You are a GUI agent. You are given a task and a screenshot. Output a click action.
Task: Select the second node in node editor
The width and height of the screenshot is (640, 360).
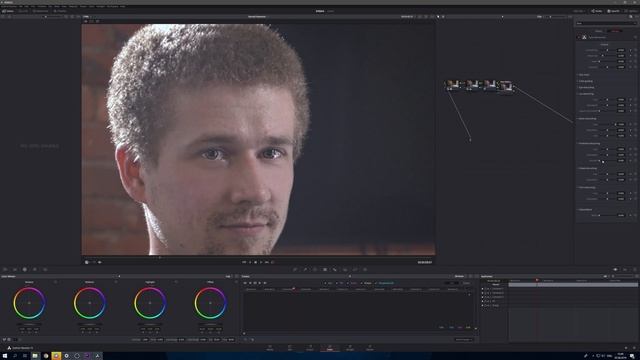[472, 84]
